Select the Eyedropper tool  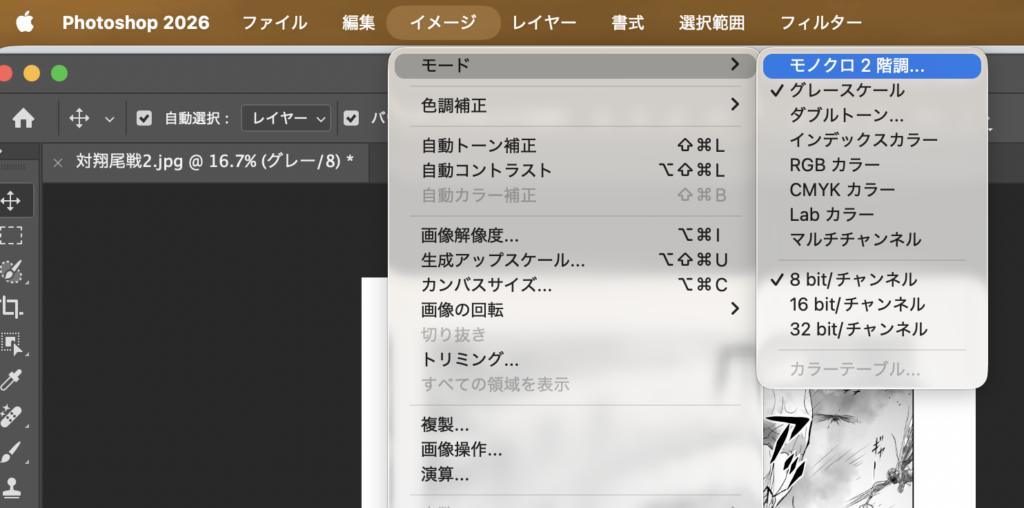click(12, 379)
